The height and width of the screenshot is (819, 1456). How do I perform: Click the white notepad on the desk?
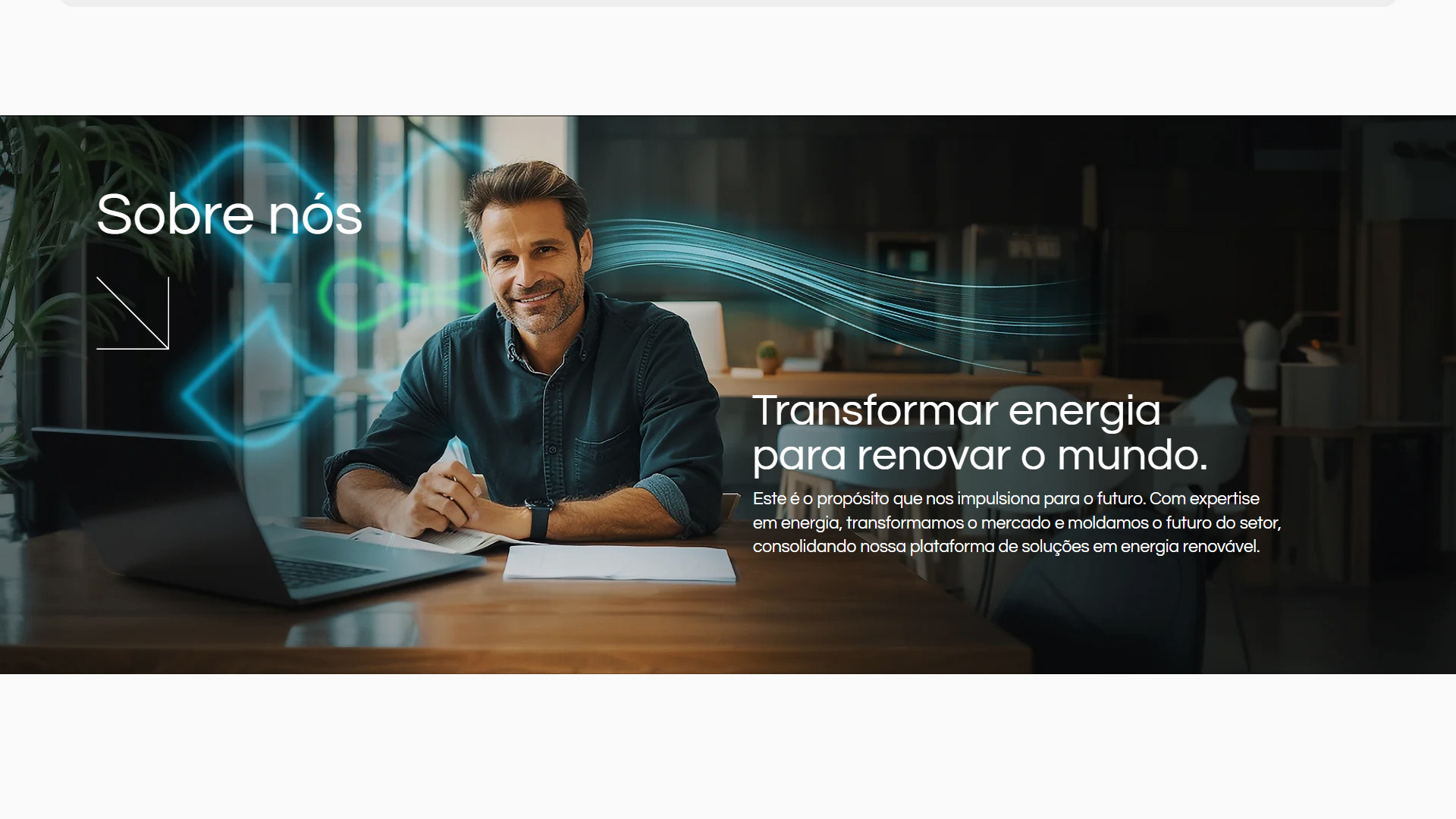click(x=620, y=563)
